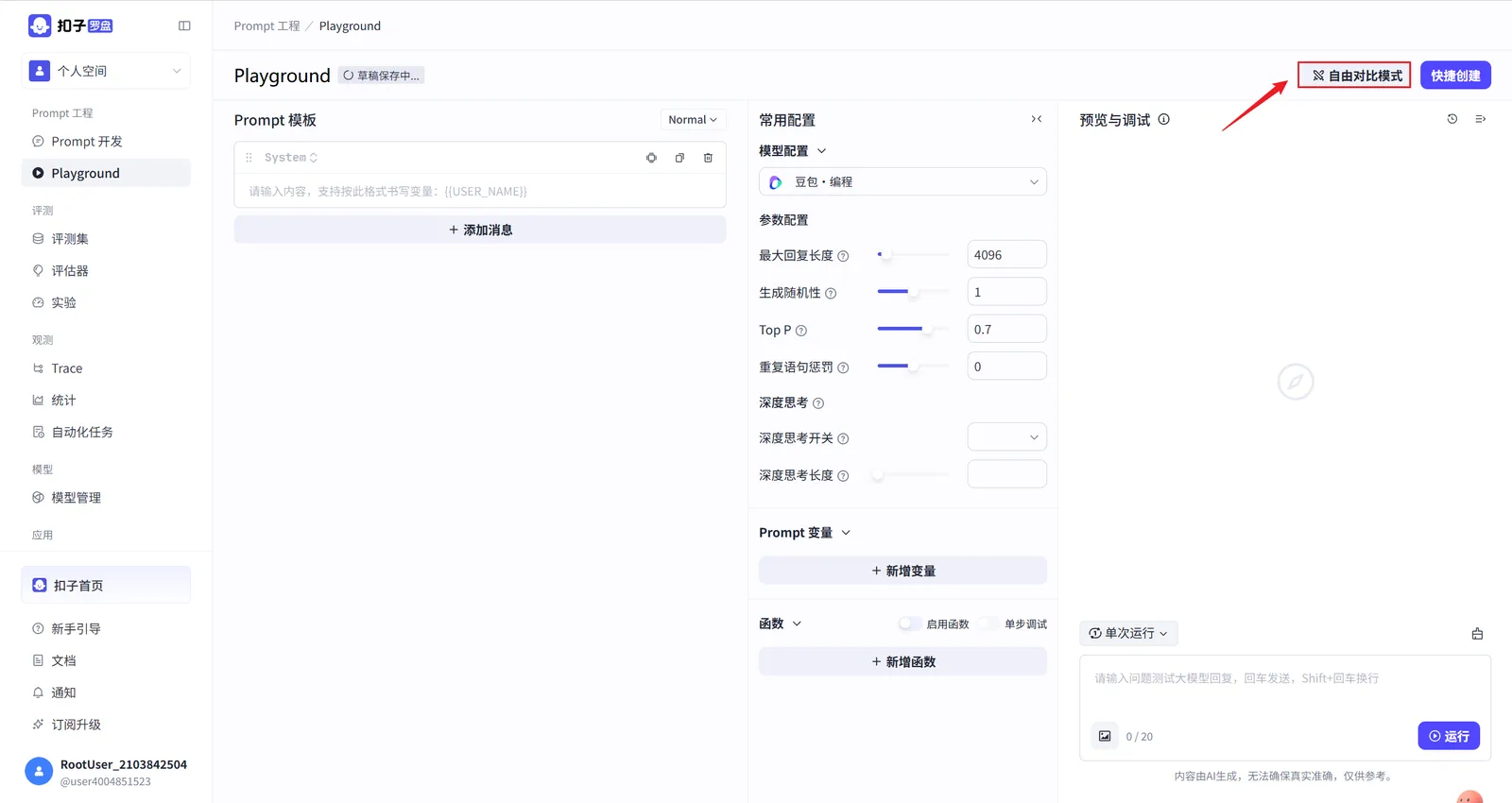The image size is (1512, 803).
Task: Change the System message role dropdown
Action: coord(290,158)
